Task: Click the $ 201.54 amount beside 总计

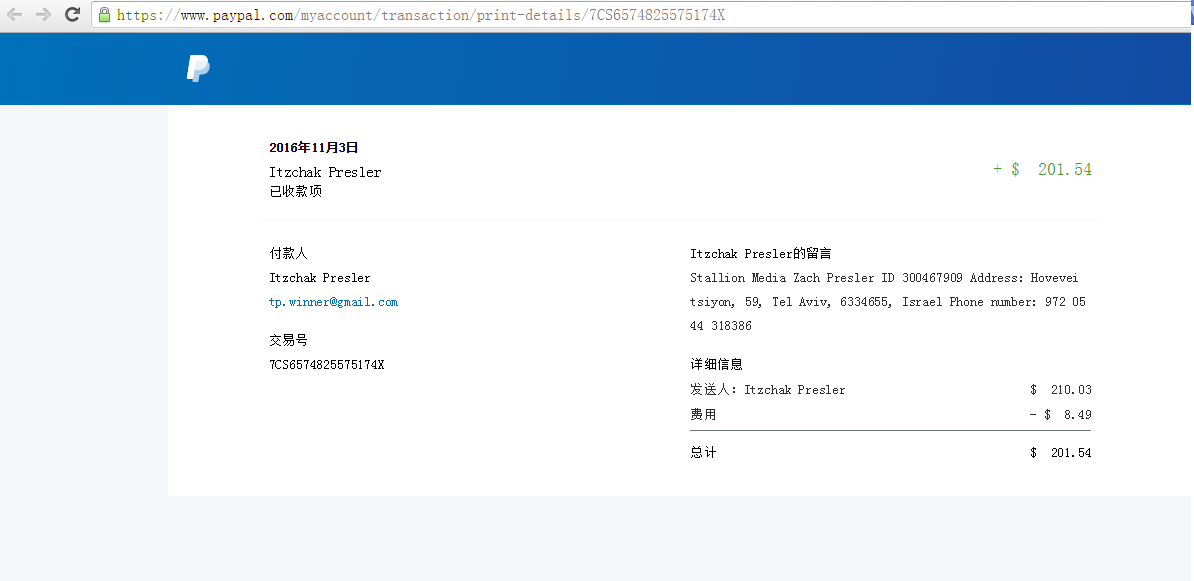Action: [1060, 453]
